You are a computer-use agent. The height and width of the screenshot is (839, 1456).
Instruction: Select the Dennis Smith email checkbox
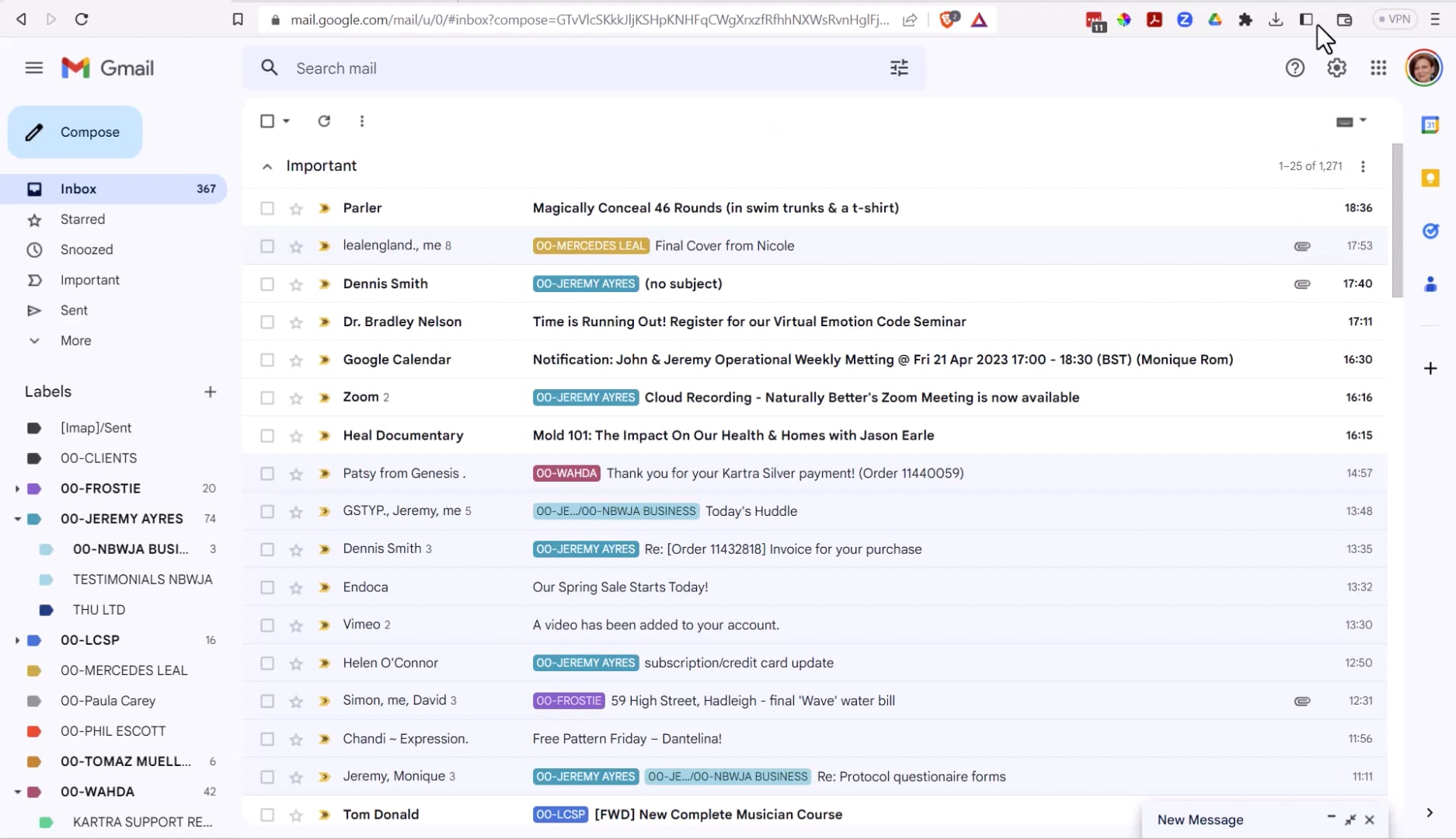267,284
